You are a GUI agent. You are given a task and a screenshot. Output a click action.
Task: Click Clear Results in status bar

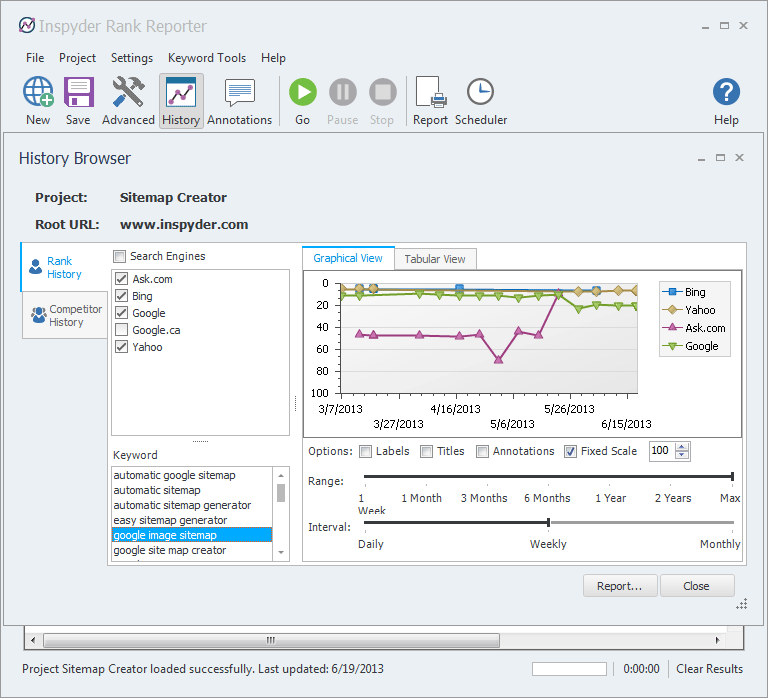(x=709, y=669)
